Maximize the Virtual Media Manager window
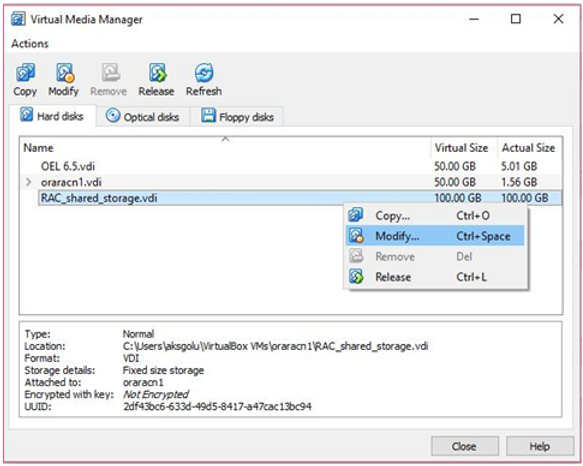The image size is (583, 466). point(516,19)
